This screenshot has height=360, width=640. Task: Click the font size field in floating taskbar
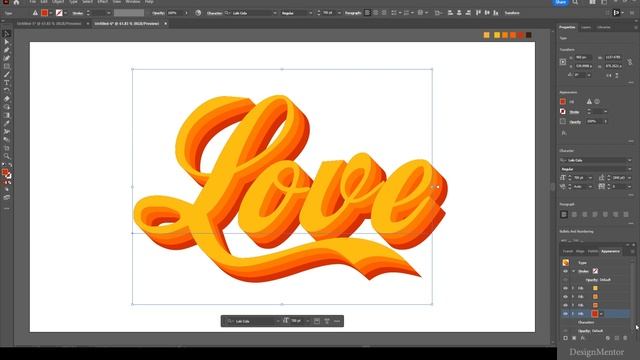pos(297,321)
